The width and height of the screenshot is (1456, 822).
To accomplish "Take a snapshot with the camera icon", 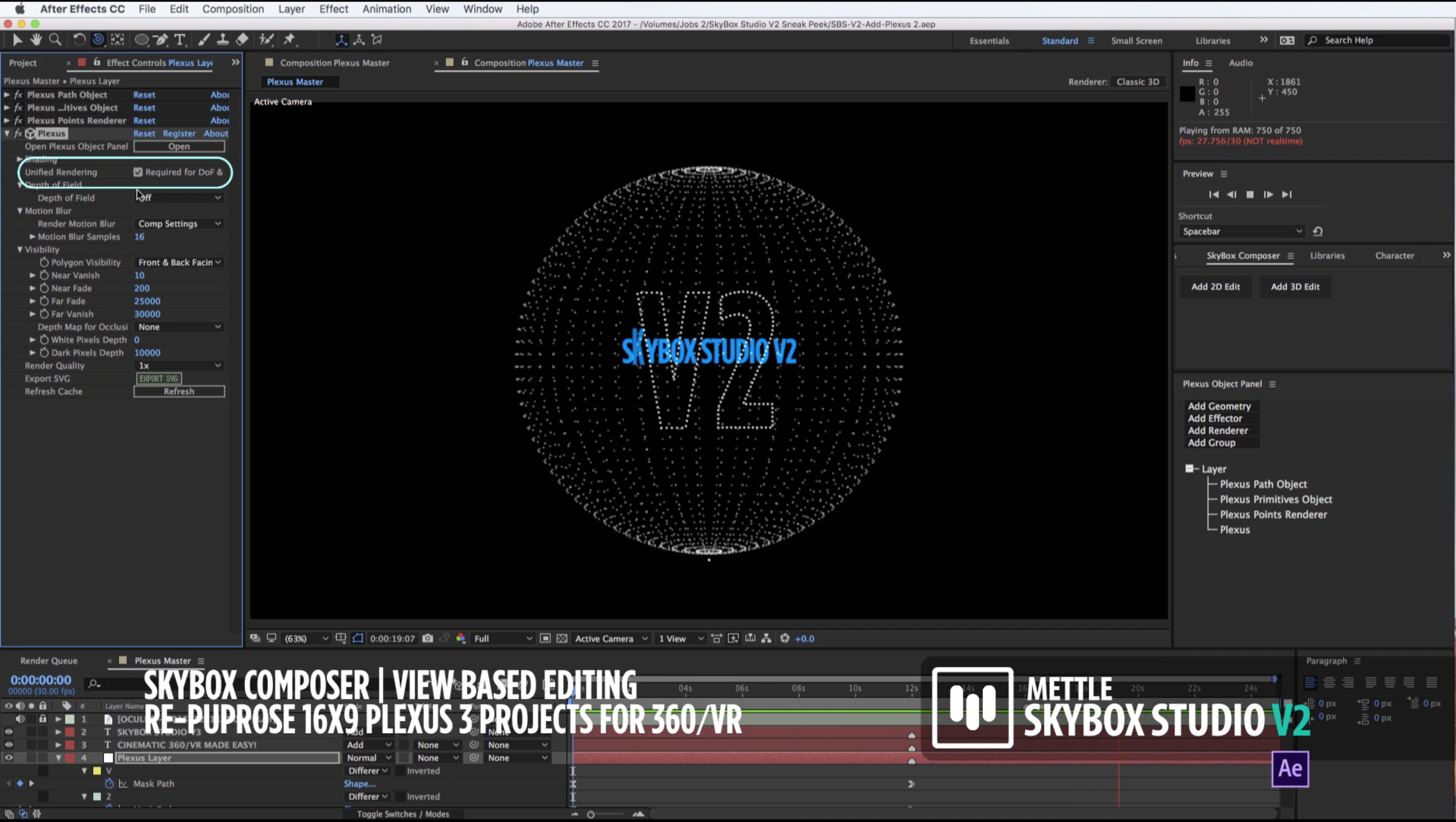I will pyautogui.click(x=428, y=638).
